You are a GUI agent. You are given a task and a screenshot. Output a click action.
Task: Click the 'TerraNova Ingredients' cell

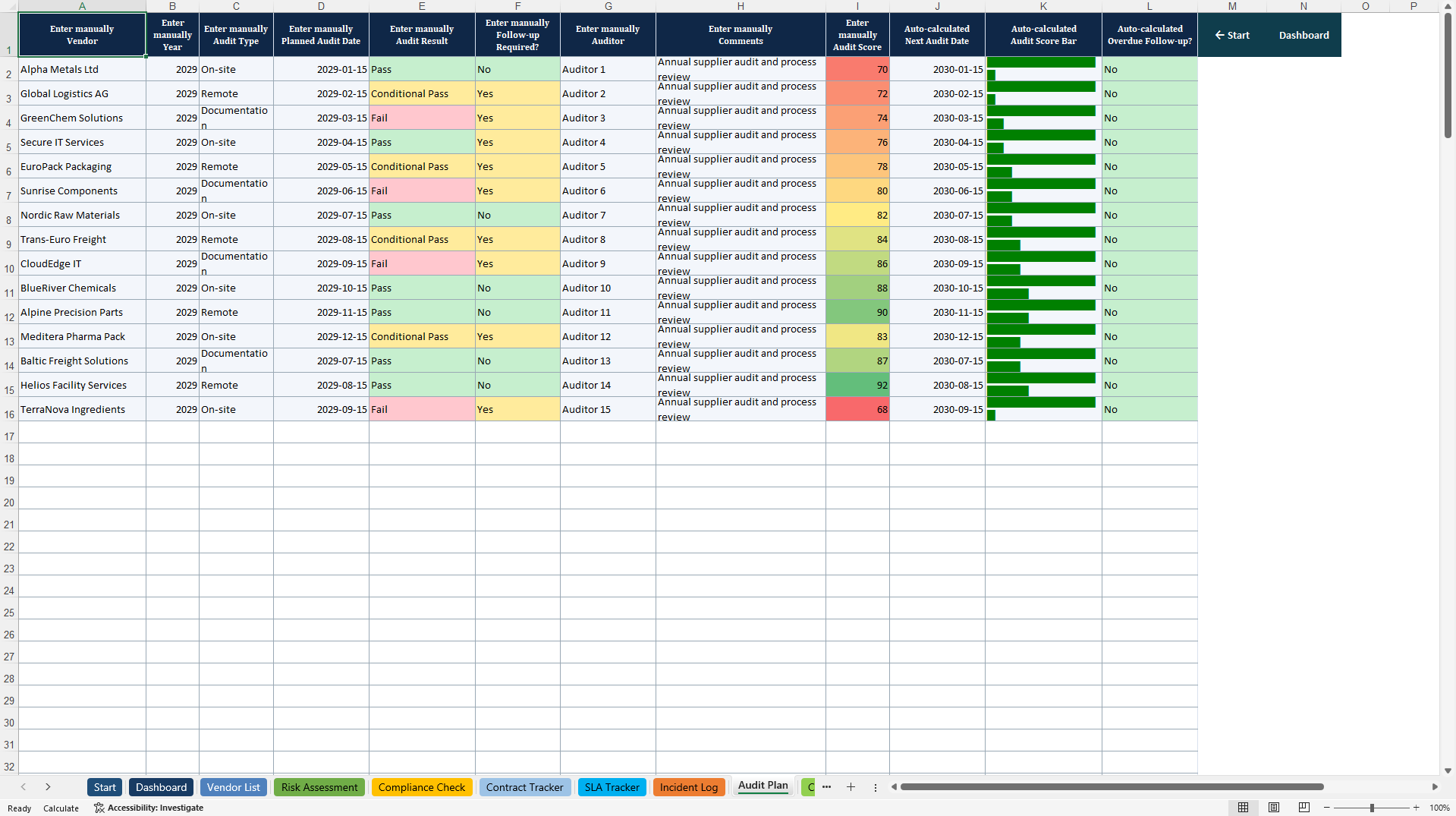tap(82, 409)
